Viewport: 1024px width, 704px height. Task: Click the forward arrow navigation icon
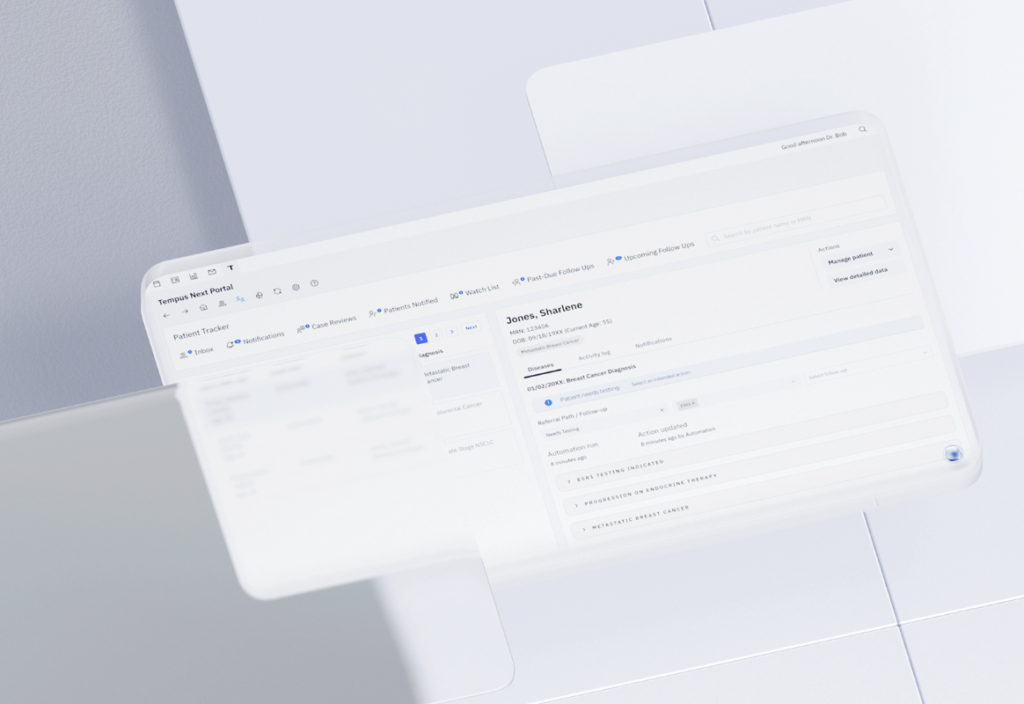(184, 311)
